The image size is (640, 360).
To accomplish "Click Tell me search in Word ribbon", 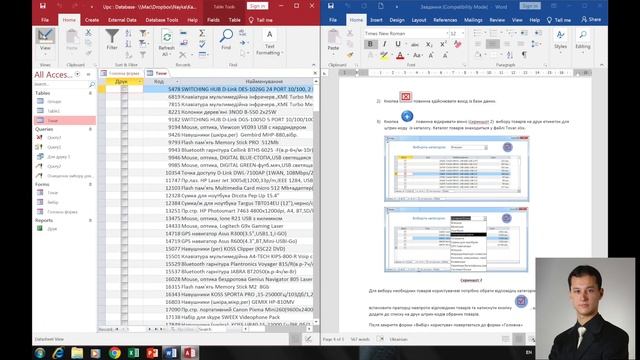I will tap(558, 20).
